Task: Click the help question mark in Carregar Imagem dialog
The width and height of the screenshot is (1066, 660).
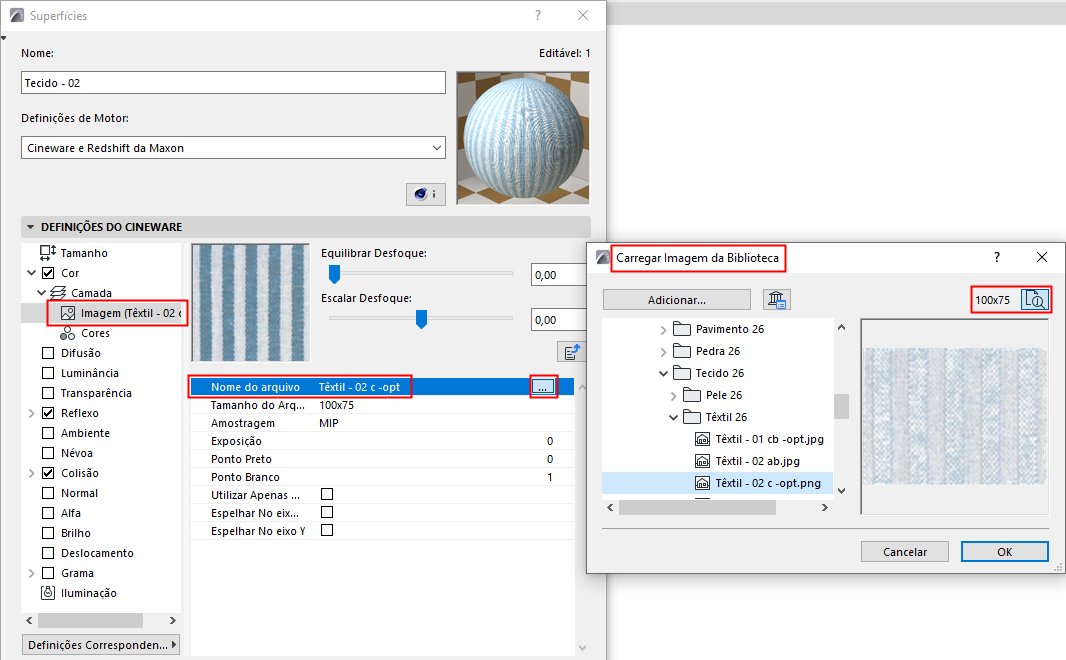Action: tap(997, 257)
